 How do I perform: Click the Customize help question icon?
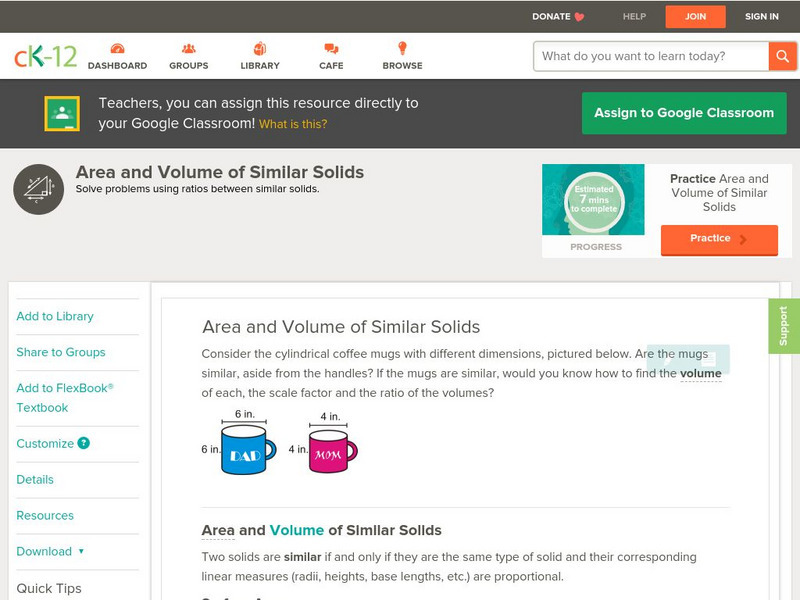click(84, 443)
